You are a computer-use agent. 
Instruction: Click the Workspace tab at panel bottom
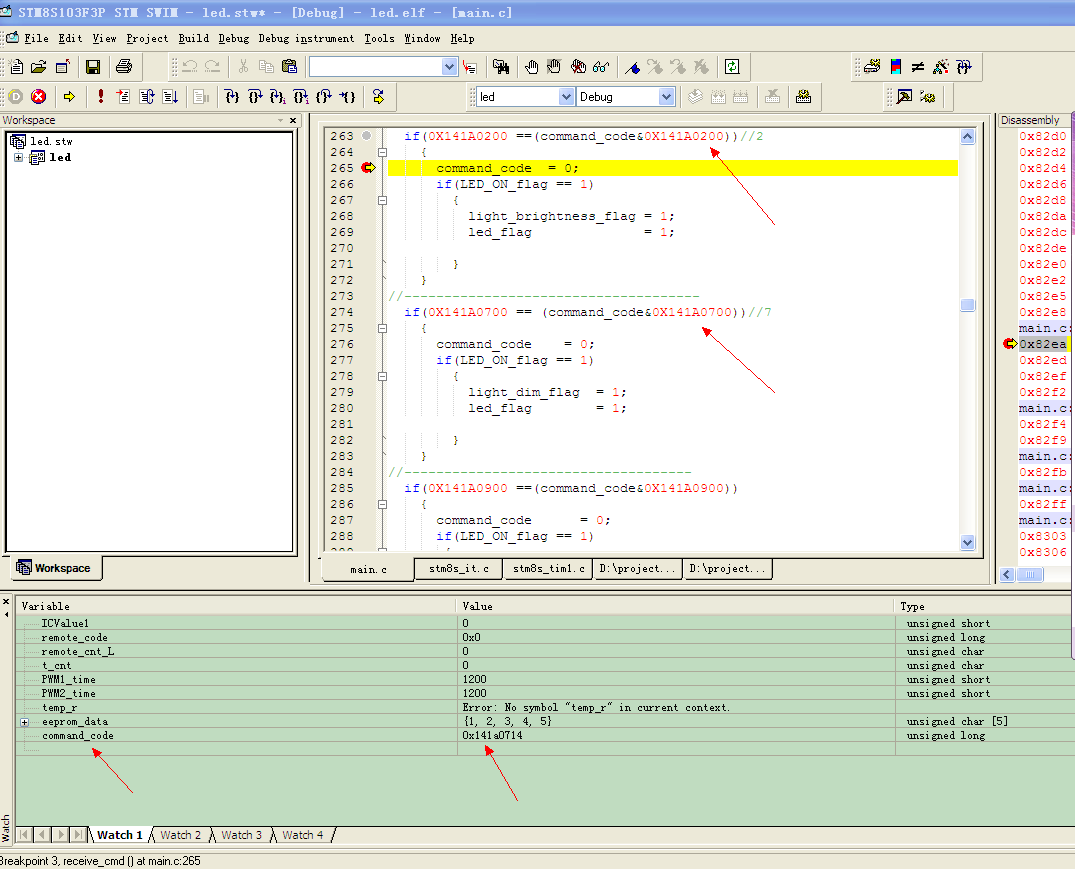pos(55,568)
